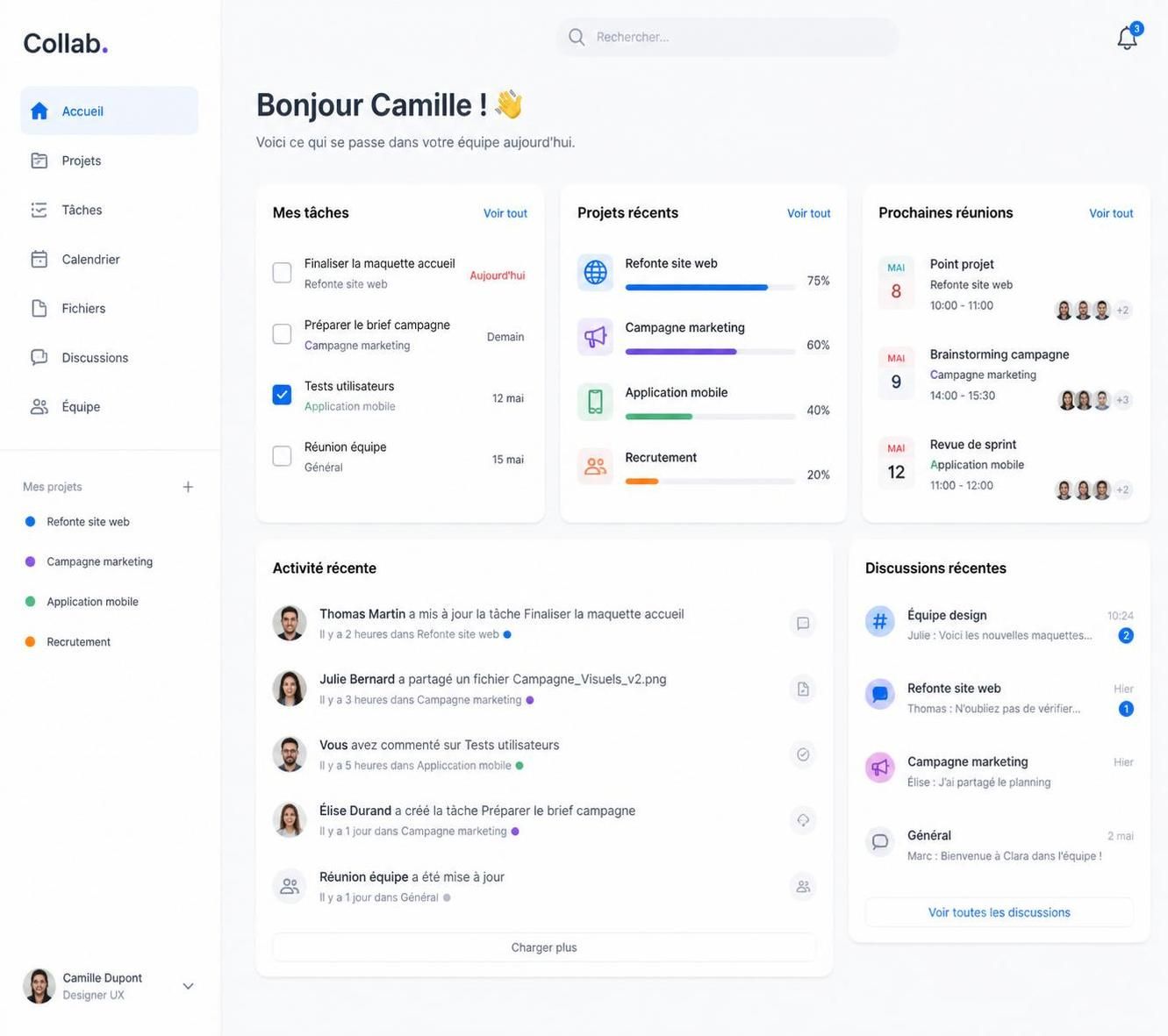Screen dimensions: 1168x1036
Task: Click the Application mobile progress bar
Action: pyautogui.click(x=710, y=417)
